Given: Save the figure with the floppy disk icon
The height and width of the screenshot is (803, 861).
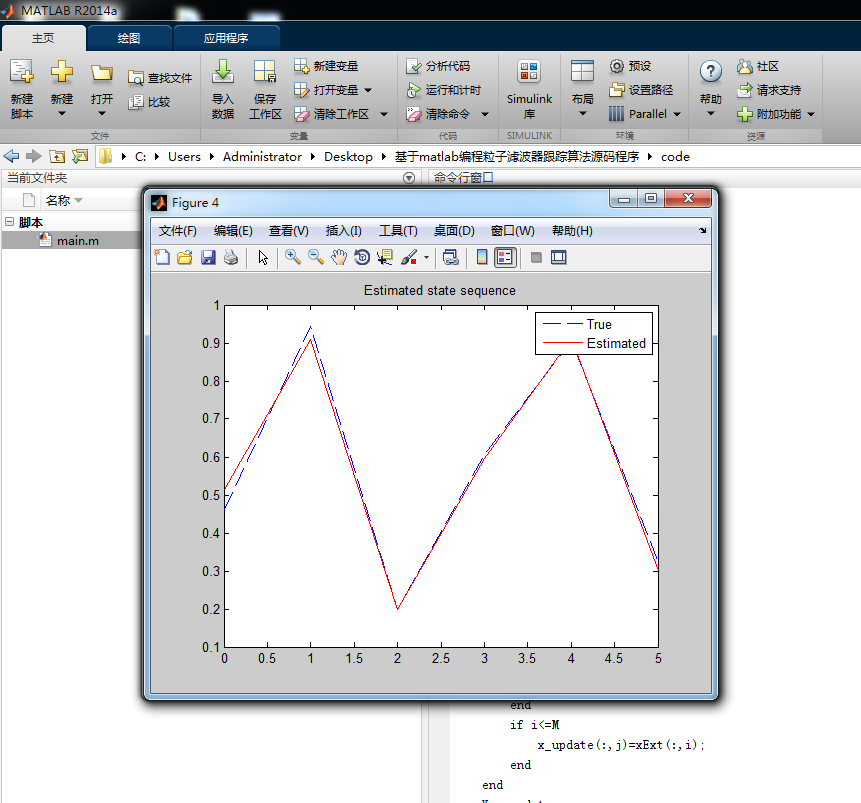Looking at the screenshot, I should coord(208,257).
